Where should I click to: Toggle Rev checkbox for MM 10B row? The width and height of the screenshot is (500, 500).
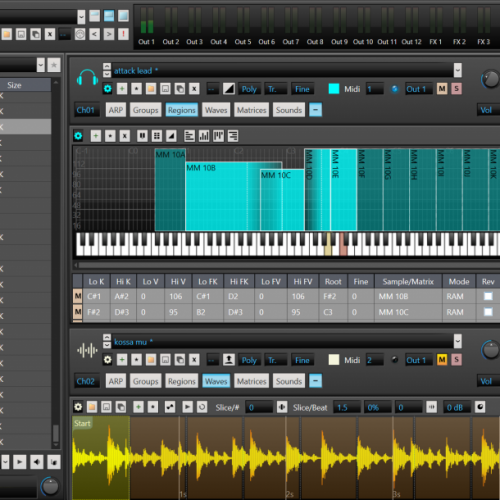tap(488, 296)
